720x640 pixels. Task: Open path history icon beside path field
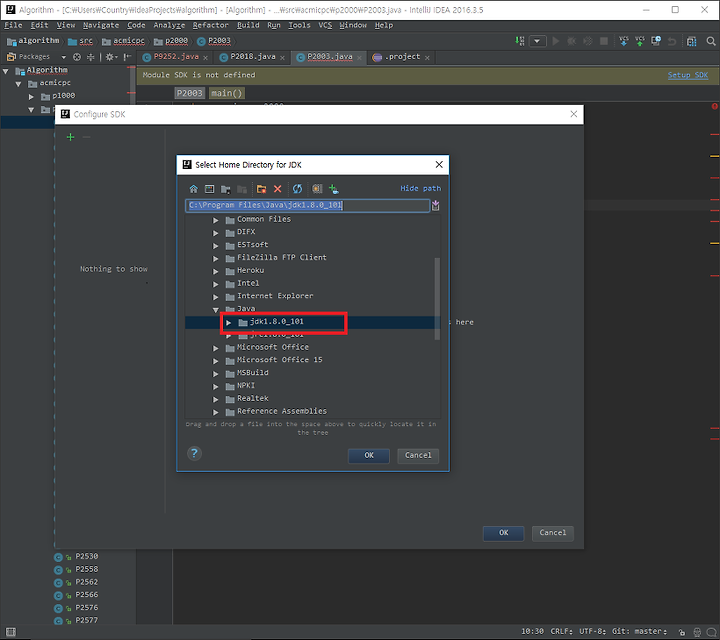pyautogui.click(x=435, y=205)
